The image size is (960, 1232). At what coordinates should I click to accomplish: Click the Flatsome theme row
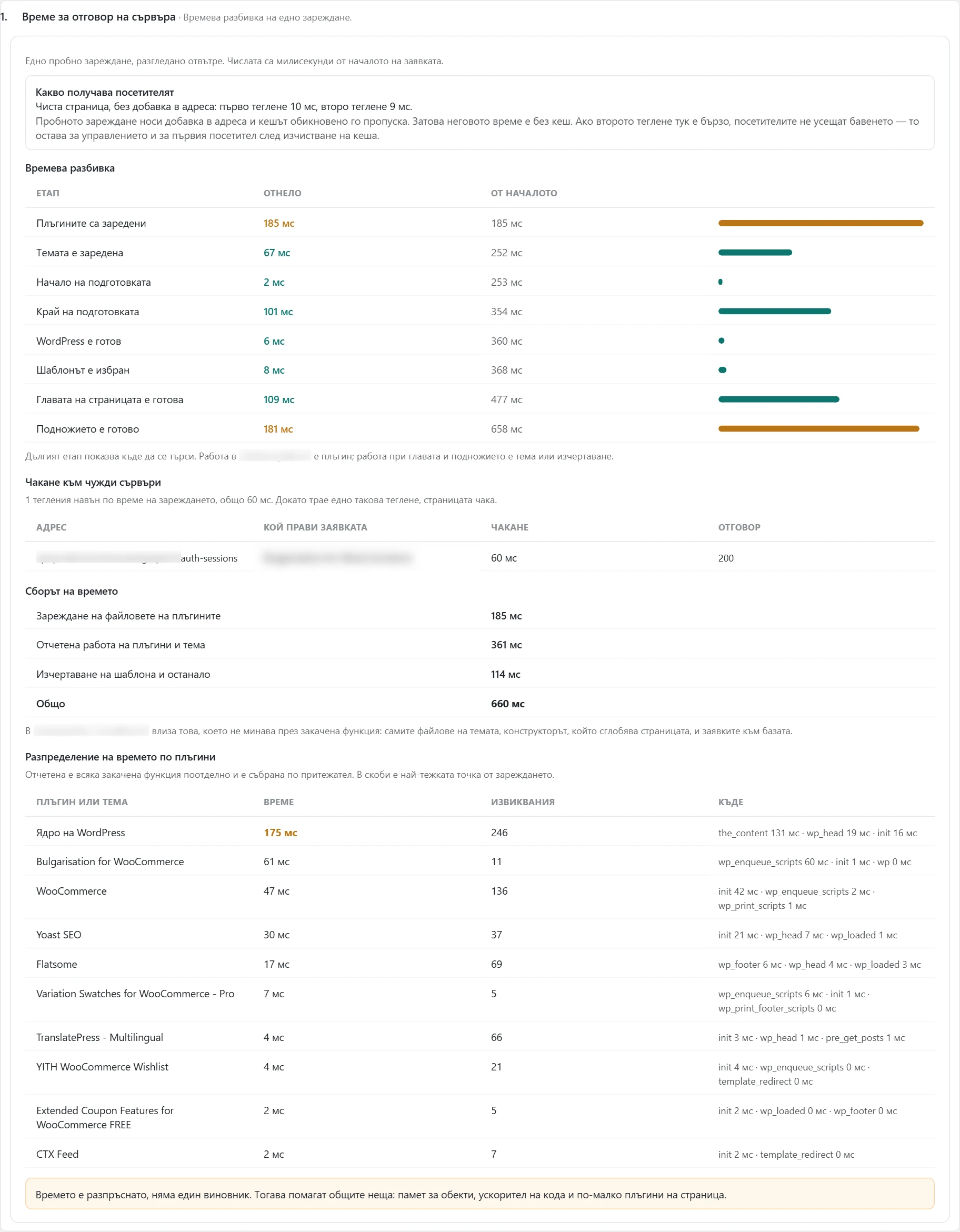480,965
